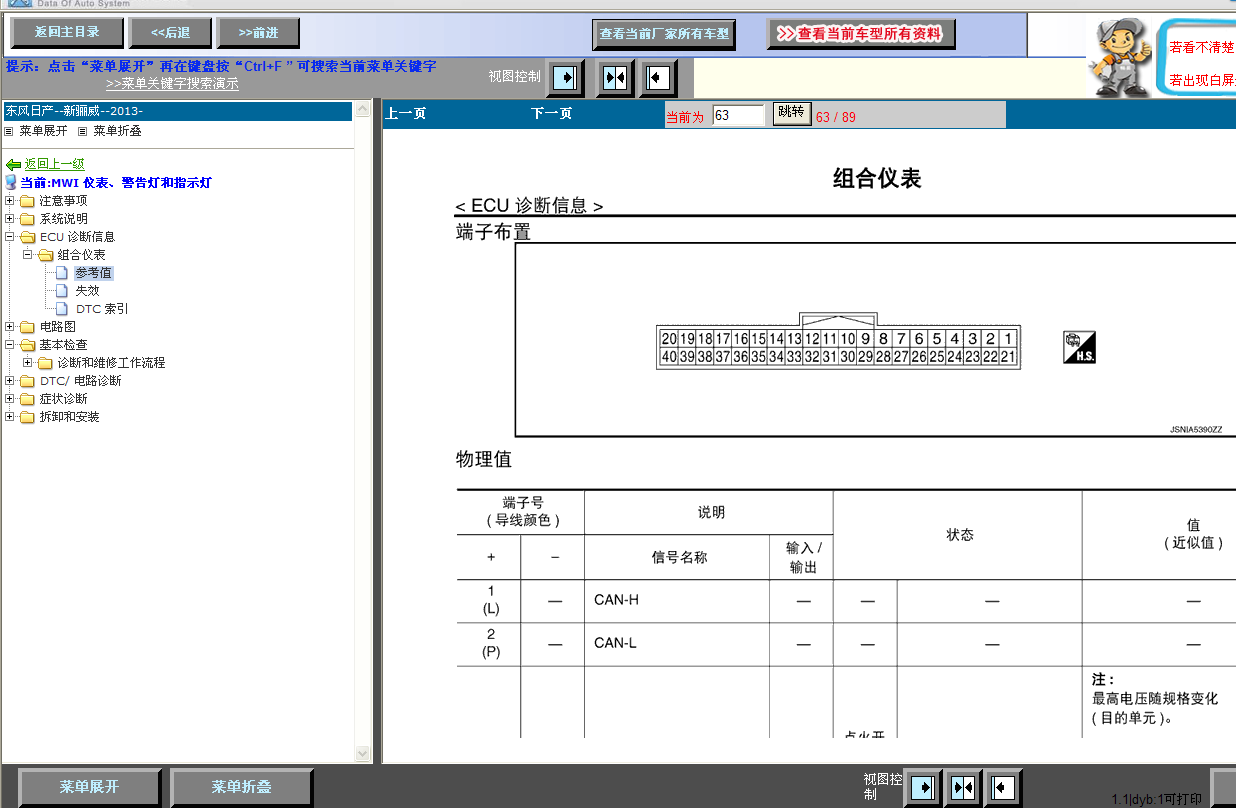Select the top split view control icon
The width and height of the screenshot is (1236, 808).
click(615, 77)
